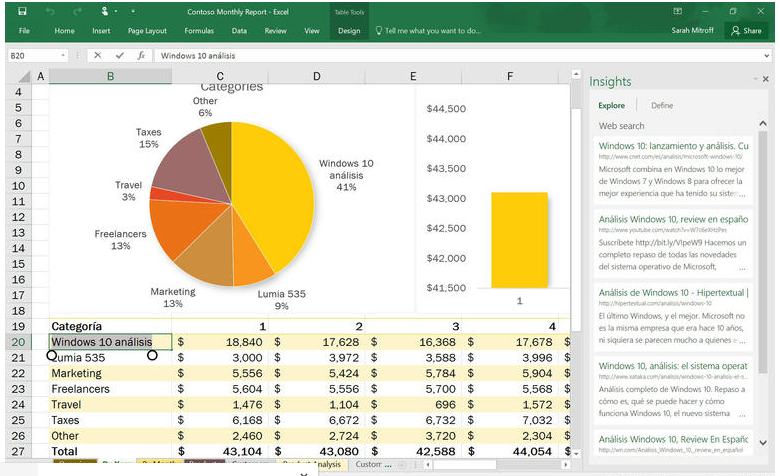This screenshot has height=476, width=780.
Task: Click the Lumia 535 cell
Action: pos(110,358)
